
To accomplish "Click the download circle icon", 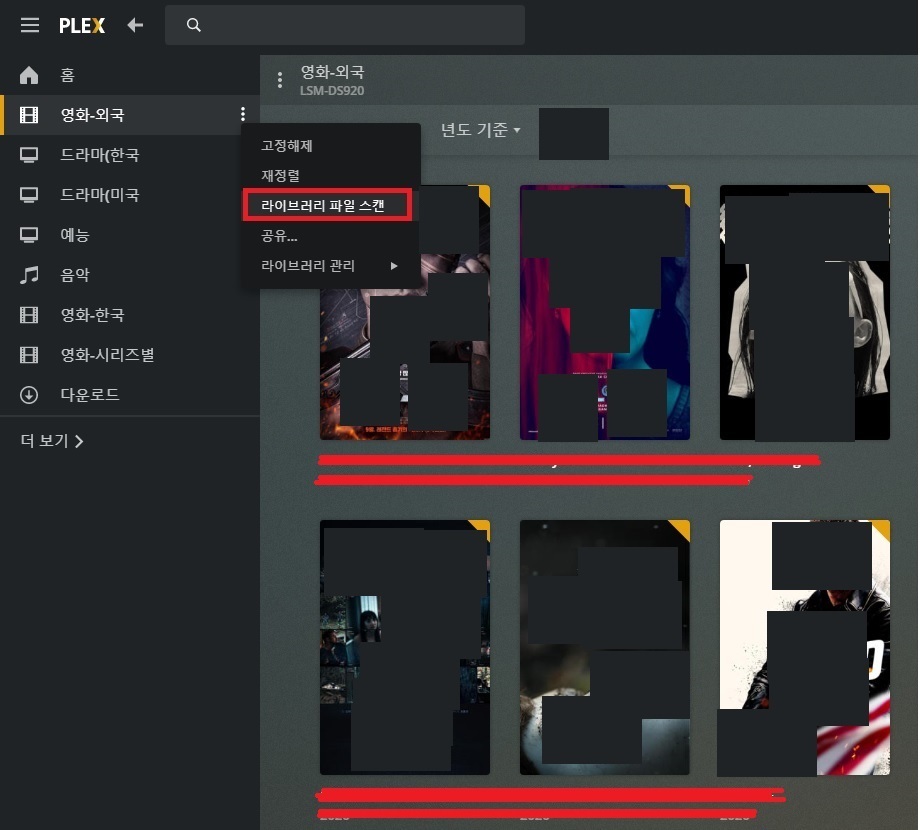I will pyautogui.click(x=29, y=395).
